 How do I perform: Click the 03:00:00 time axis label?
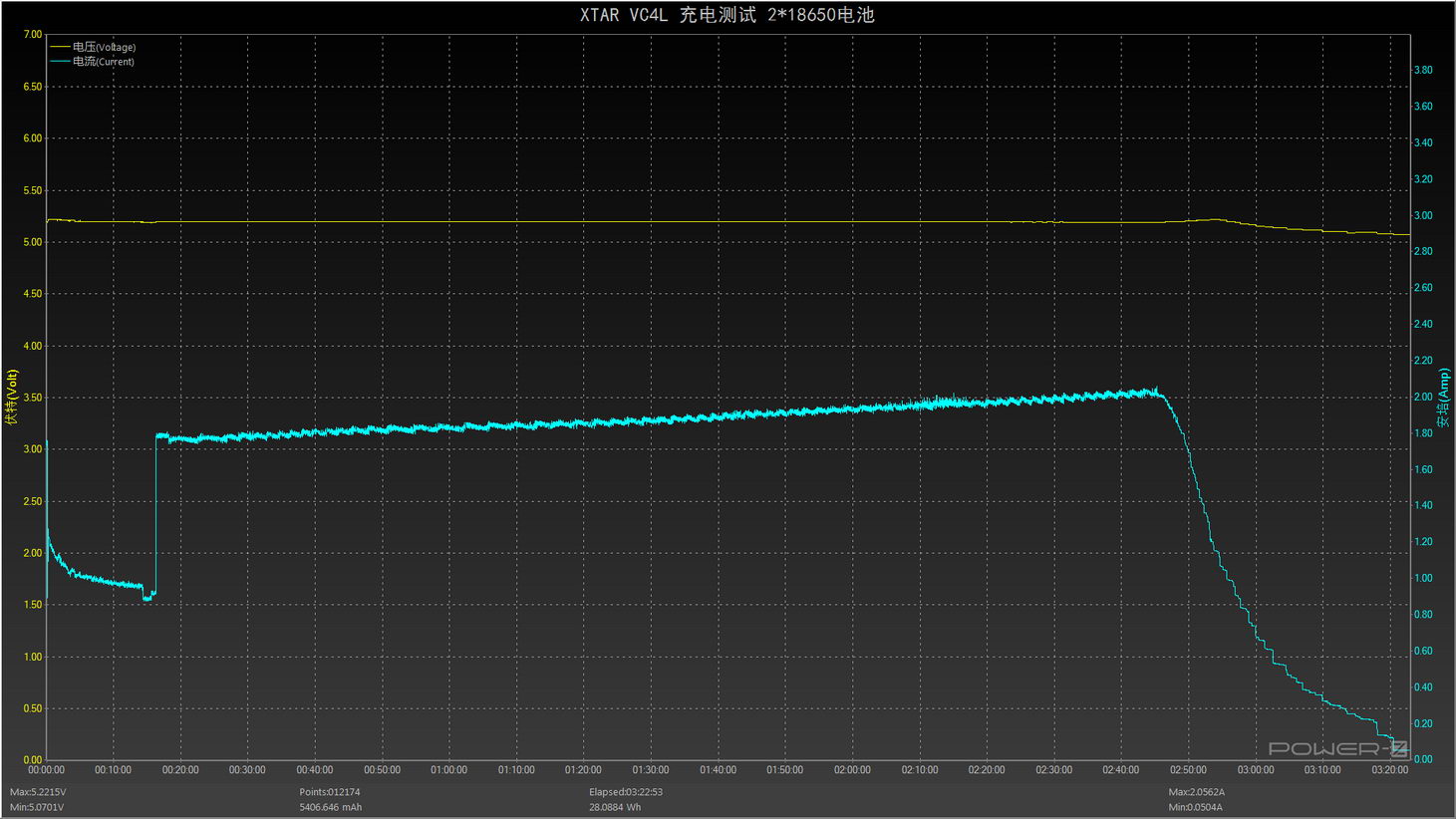pos(1256,770)
